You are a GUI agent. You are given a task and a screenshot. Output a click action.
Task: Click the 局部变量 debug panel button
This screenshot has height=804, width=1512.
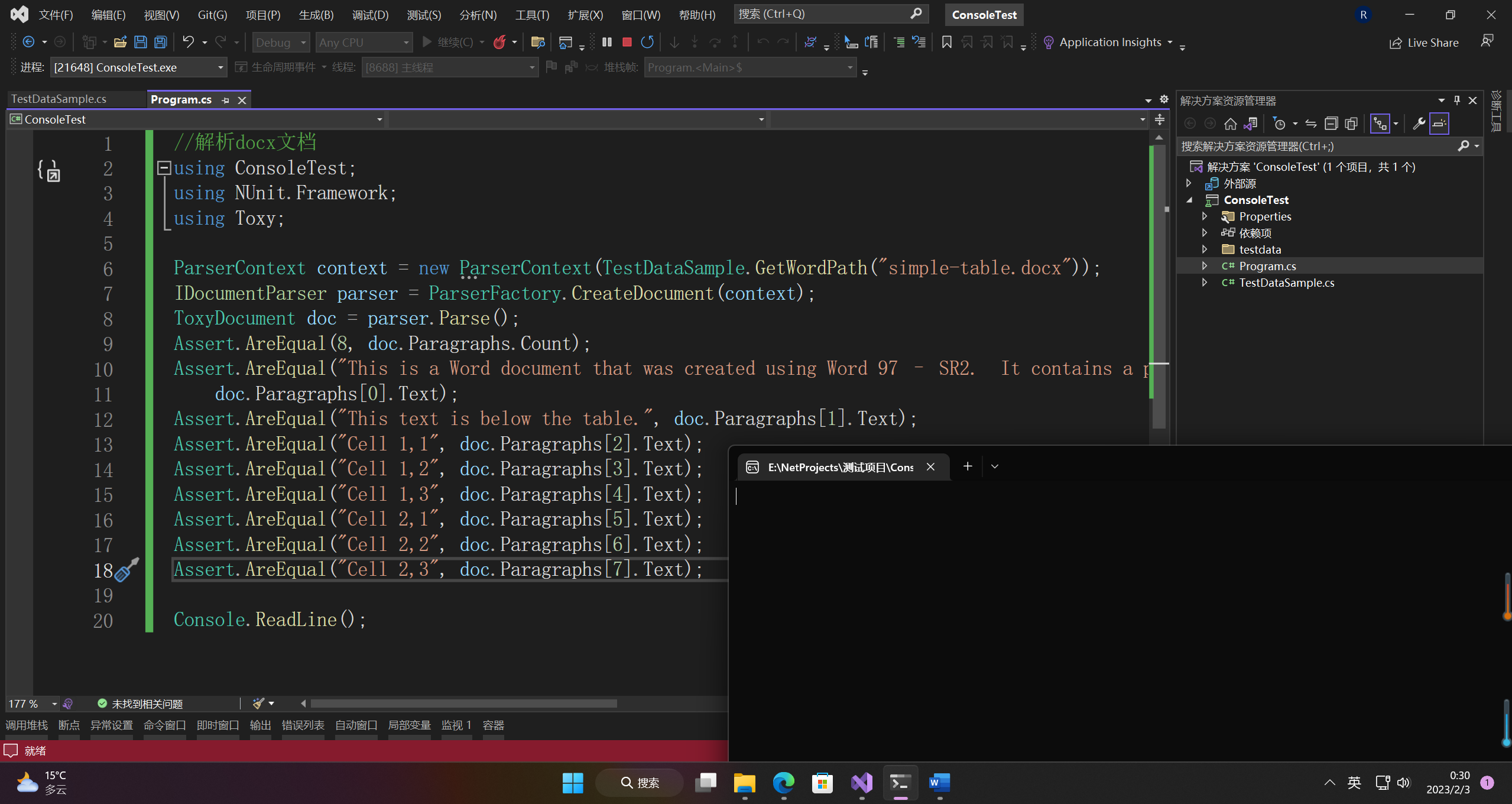(x=409, y=725)
